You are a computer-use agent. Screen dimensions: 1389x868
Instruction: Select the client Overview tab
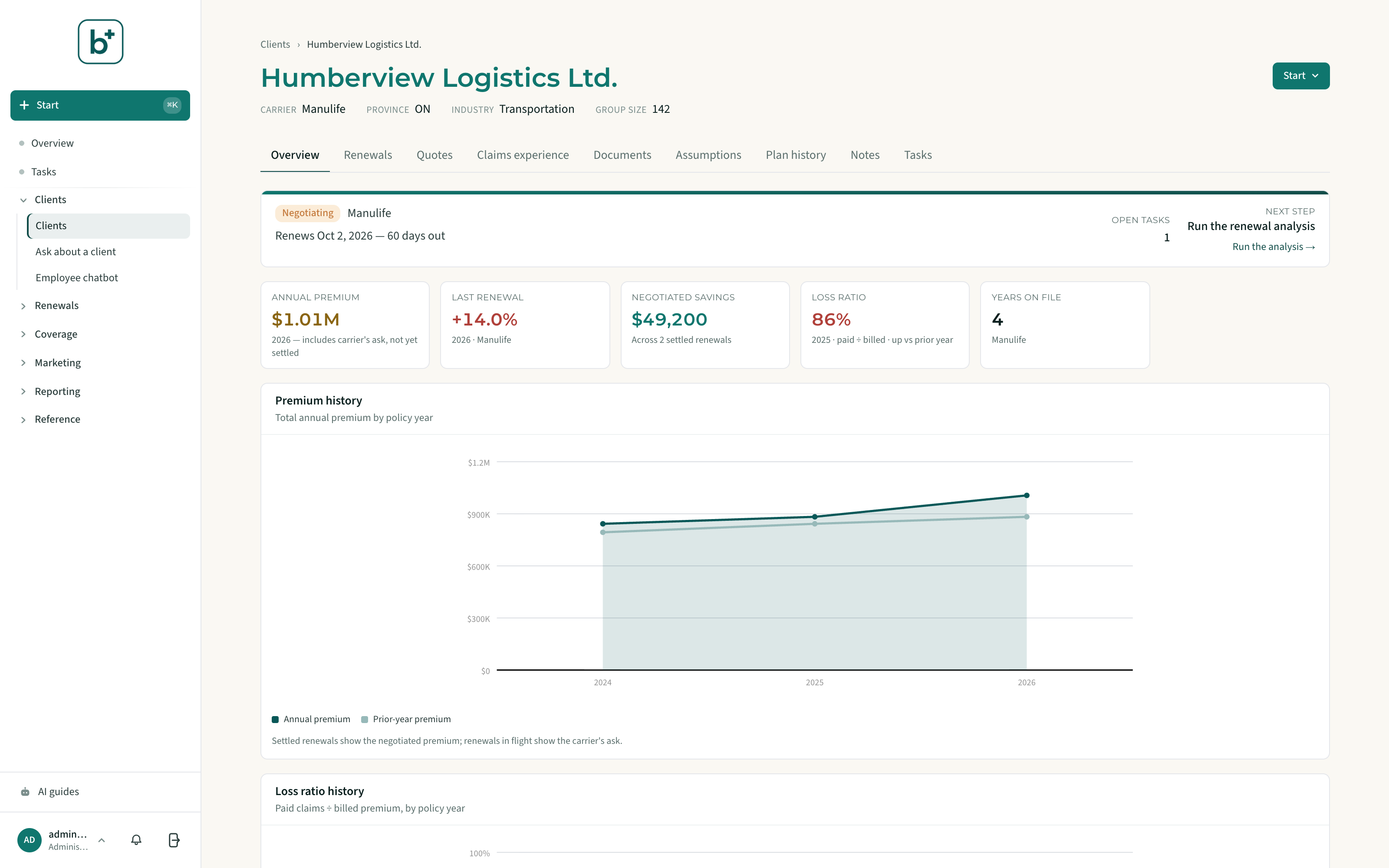295,155
